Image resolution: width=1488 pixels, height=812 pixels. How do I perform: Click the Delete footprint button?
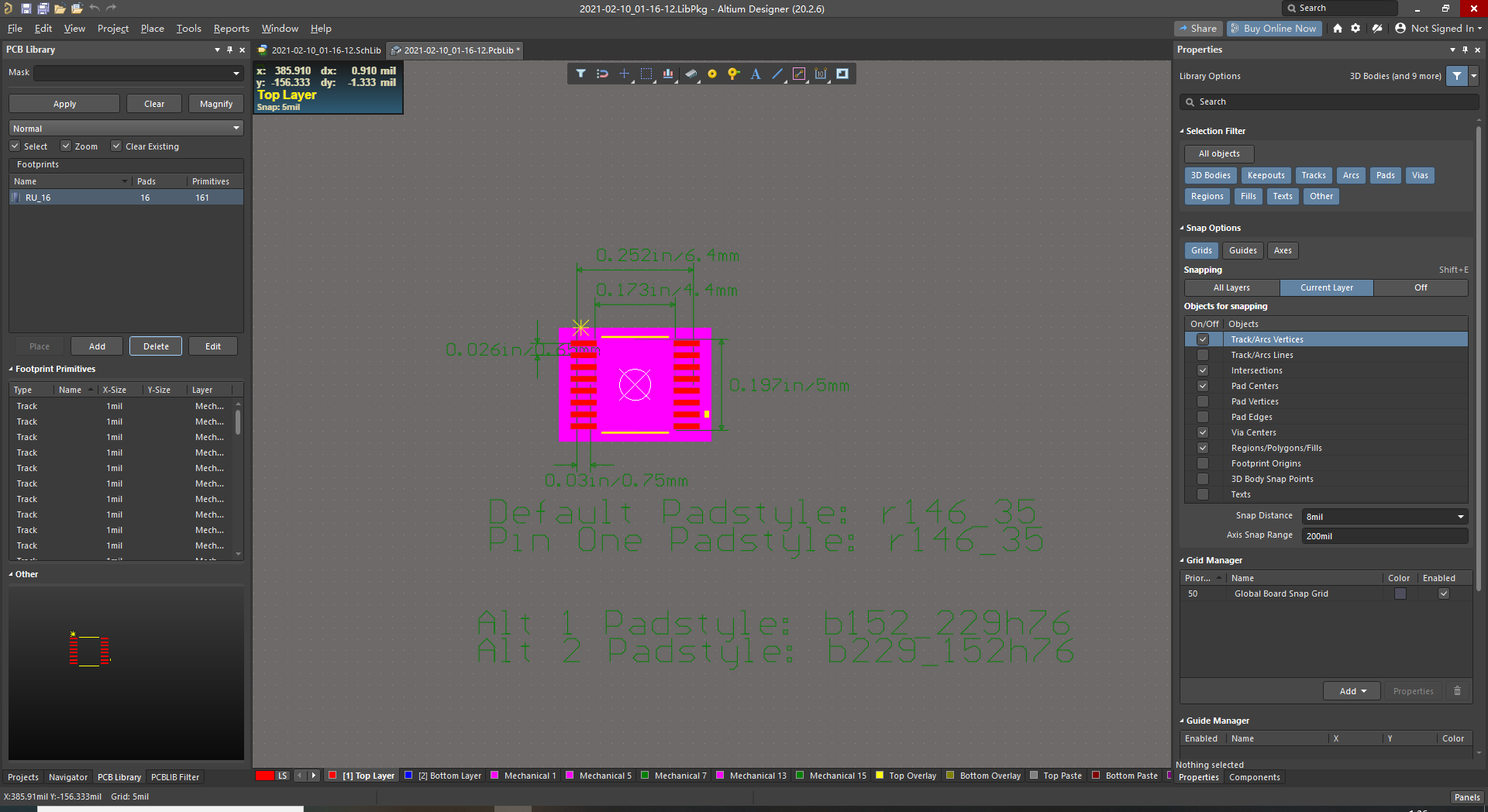click(156, 346)
